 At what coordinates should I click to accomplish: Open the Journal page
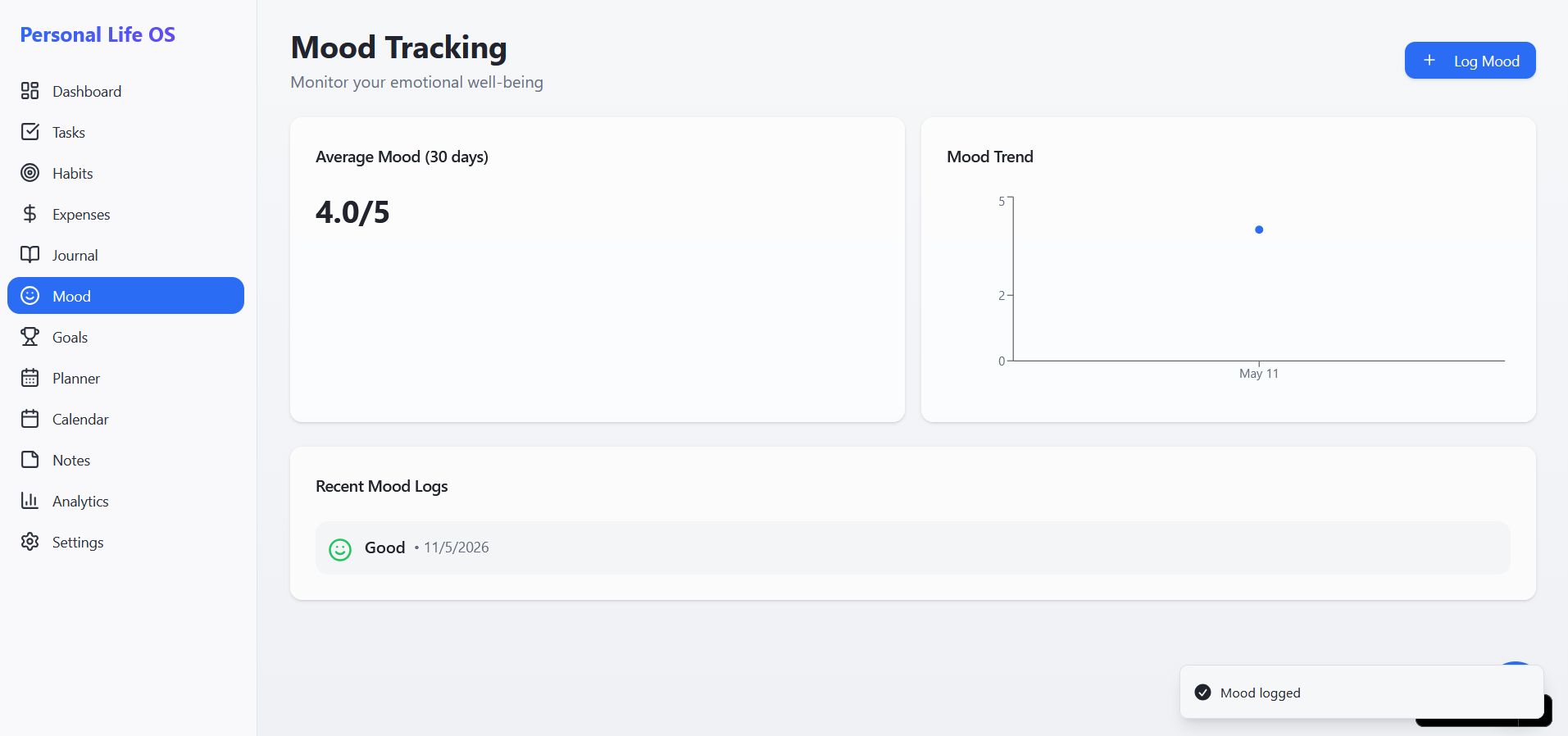pyautogui.click(x=125, y=255)
